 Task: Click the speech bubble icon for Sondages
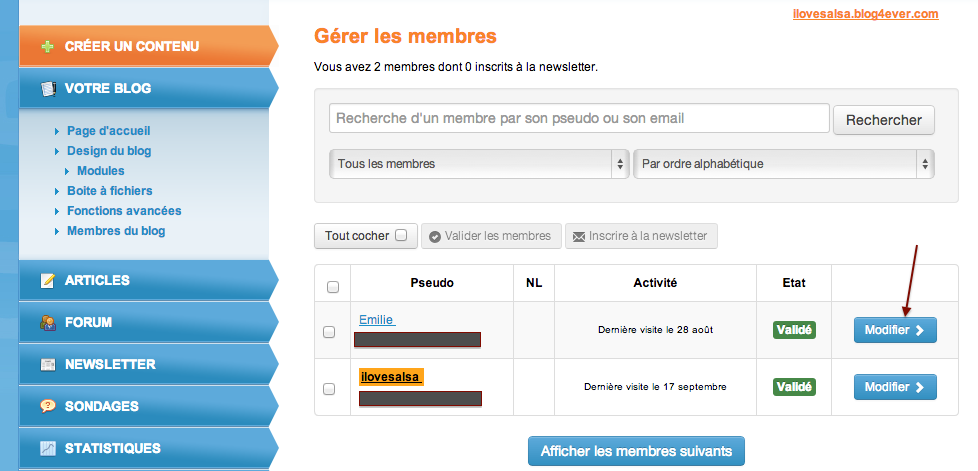click(x=48, y=406)
